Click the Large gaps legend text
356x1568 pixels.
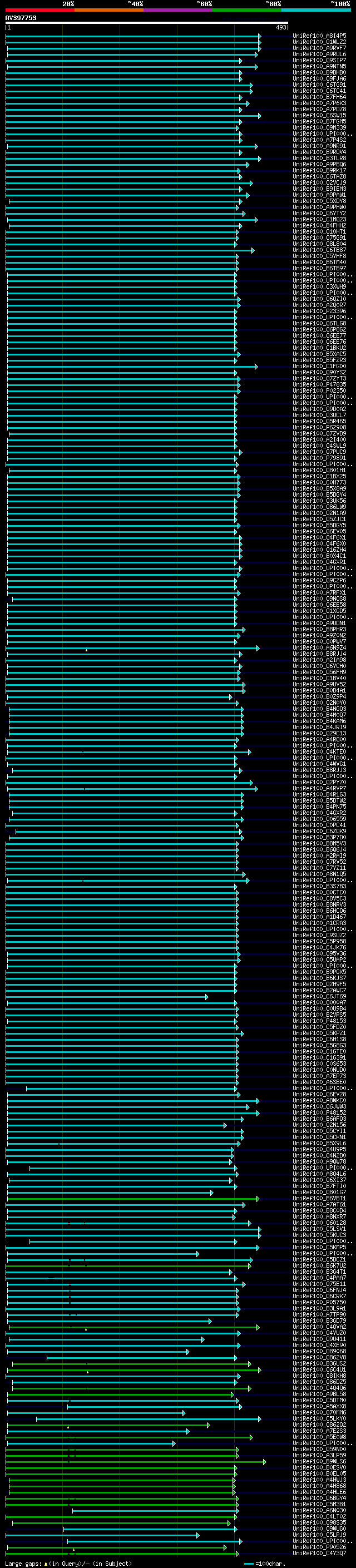68,1563
